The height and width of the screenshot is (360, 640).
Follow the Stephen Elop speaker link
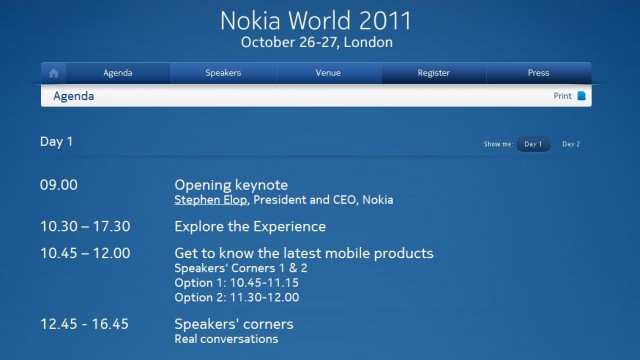pos(211,200)
